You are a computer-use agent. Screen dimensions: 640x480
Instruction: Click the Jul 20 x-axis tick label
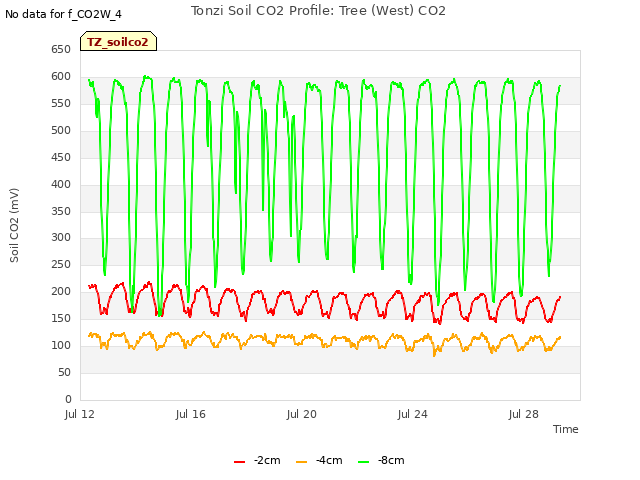302,414
